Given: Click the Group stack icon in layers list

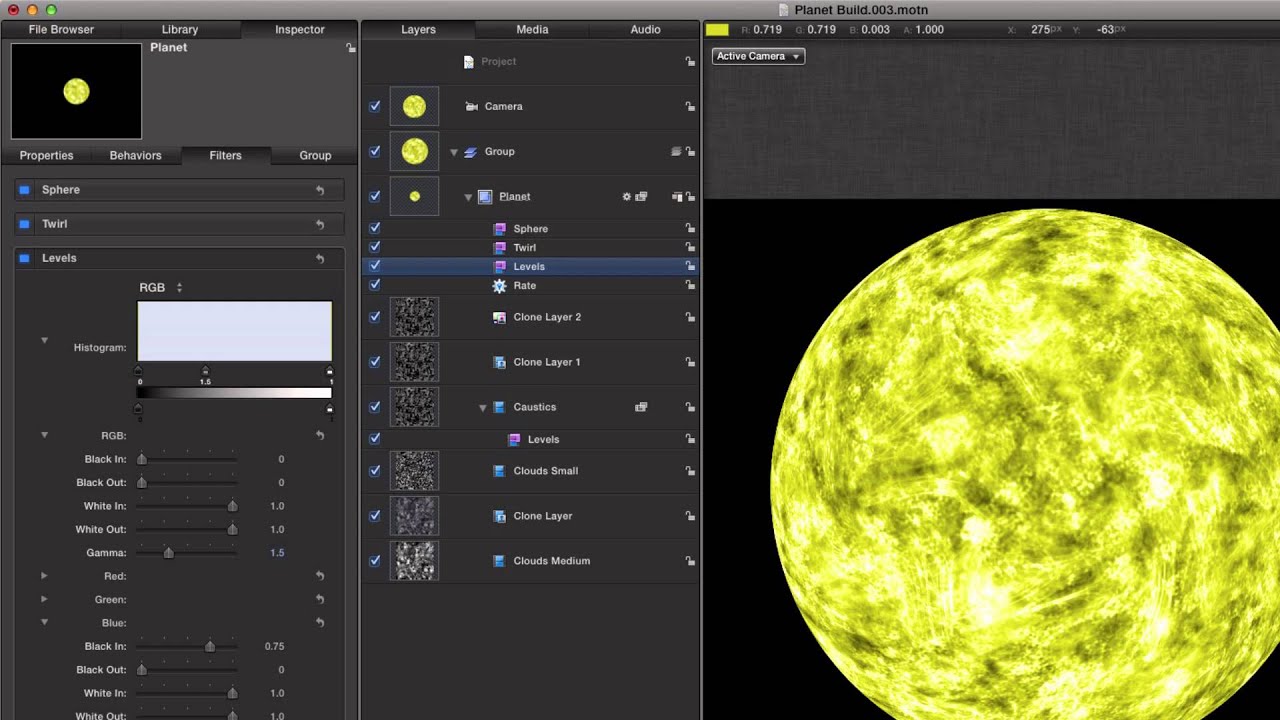Looking at the screenshot, I should (x=470, y=152).
